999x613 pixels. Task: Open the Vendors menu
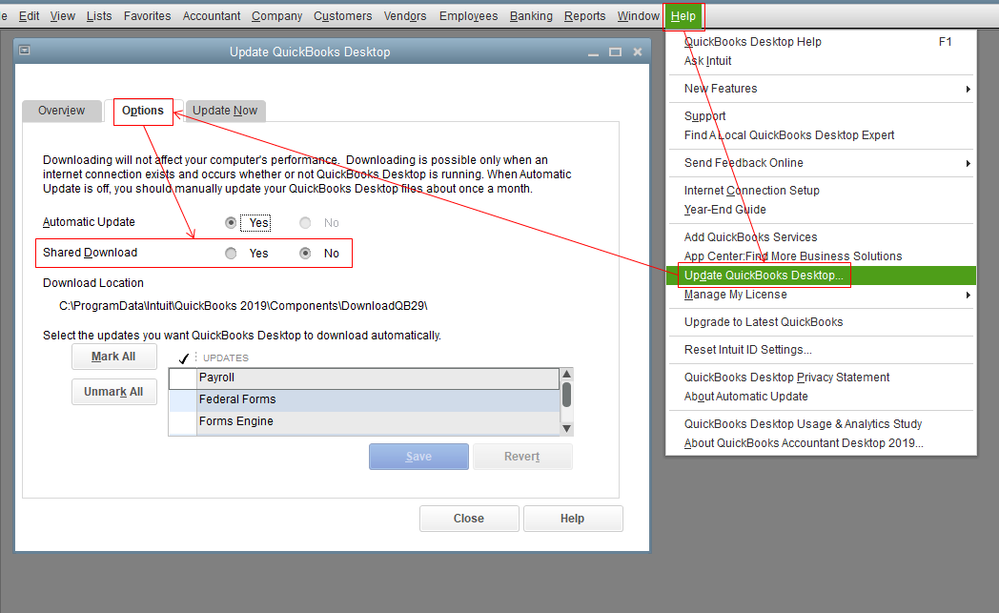point(405,16)
